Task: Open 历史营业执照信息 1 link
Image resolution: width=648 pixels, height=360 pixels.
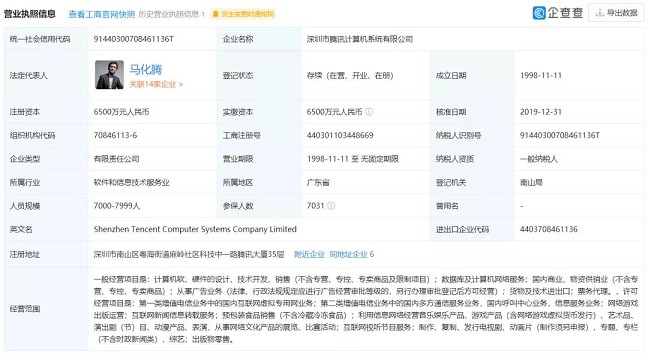Action: [x=172, y=14]
